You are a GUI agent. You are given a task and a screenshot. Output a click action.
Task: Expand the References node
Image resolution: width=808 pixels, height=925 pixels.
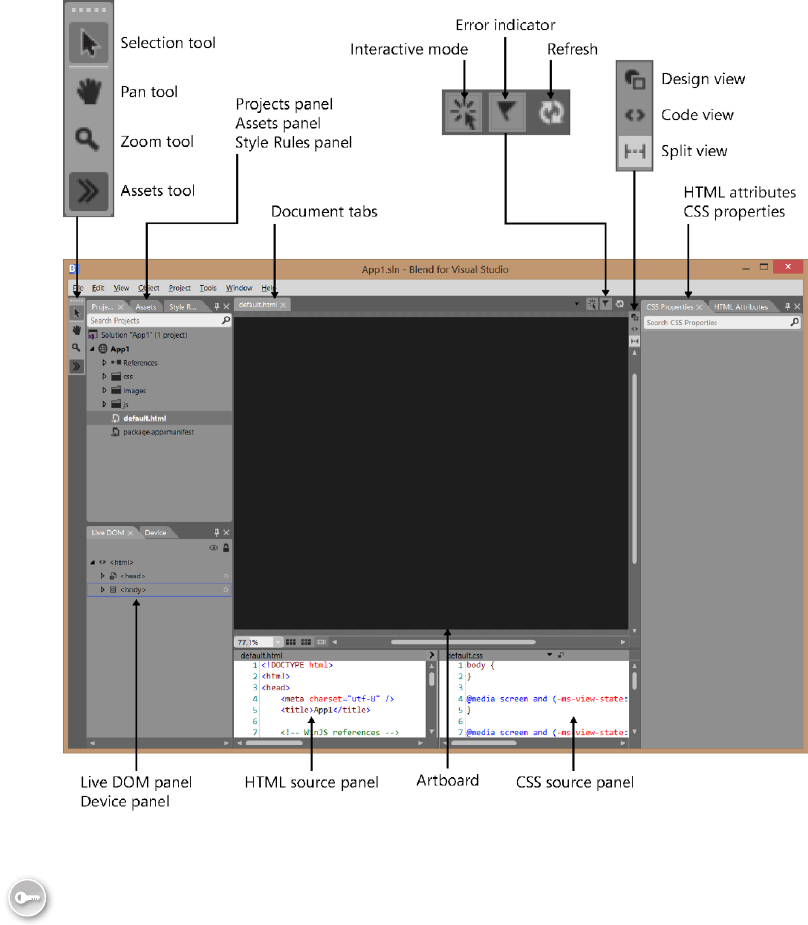pos(104,363)
